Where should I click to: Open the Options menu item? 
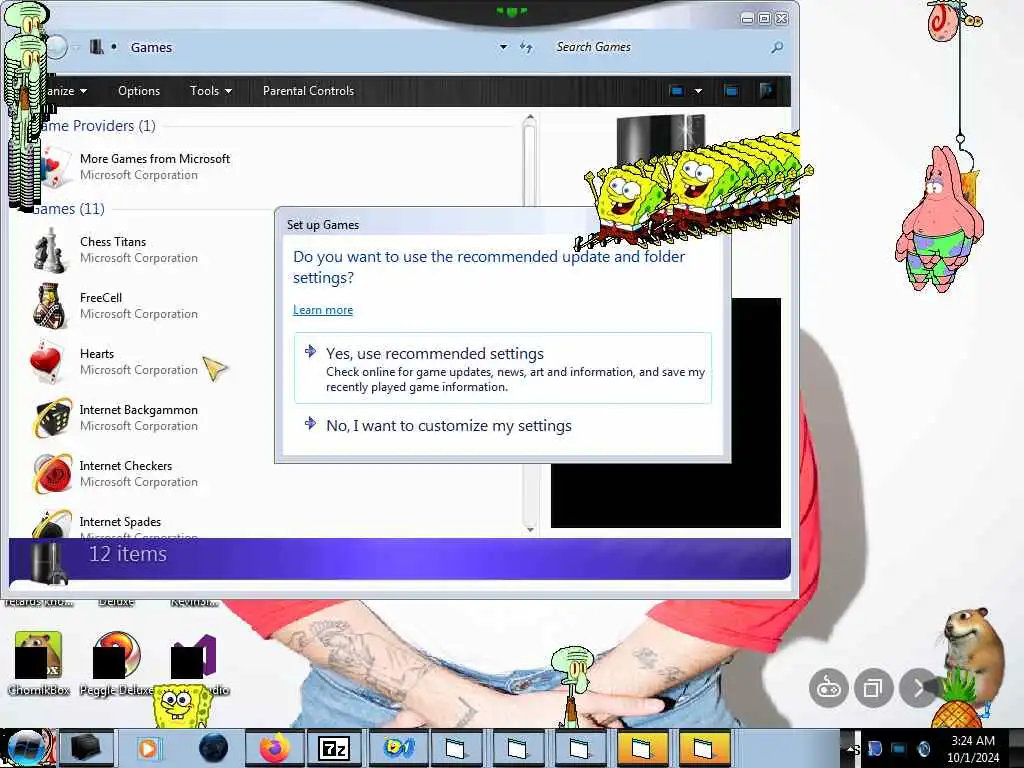click(138, 91)
